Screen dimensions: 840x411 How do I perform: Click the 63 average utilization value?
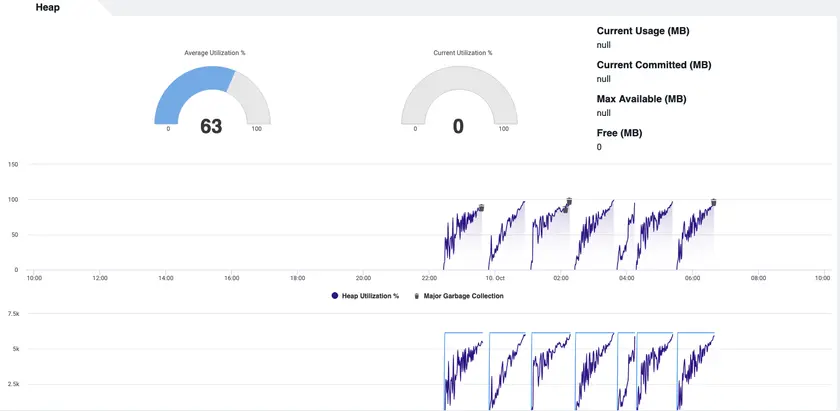pyautogui.click(x=211, y=126)
